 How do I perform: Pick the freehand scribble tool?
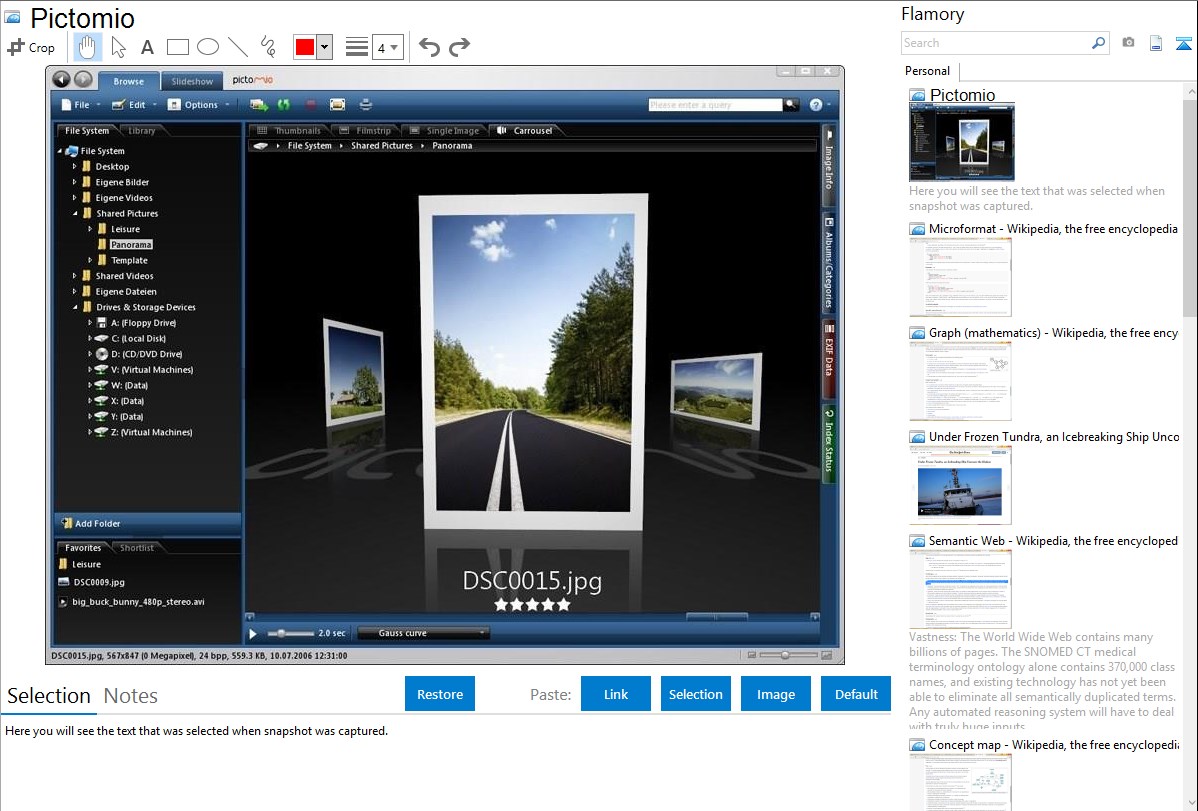point(267,47)
